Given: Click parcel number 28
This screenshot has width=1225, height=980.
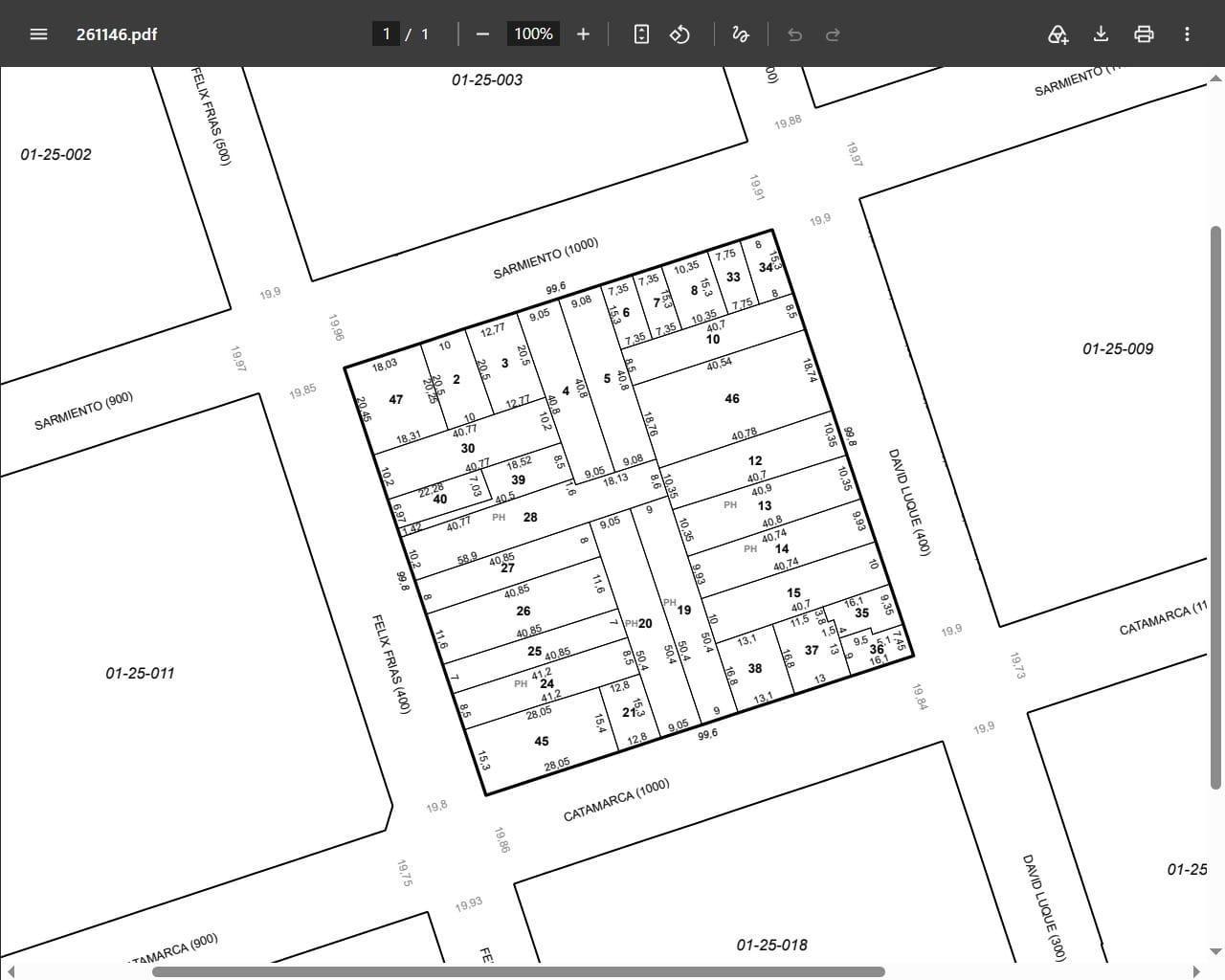Looking at the screenshot, I should 530,517.
